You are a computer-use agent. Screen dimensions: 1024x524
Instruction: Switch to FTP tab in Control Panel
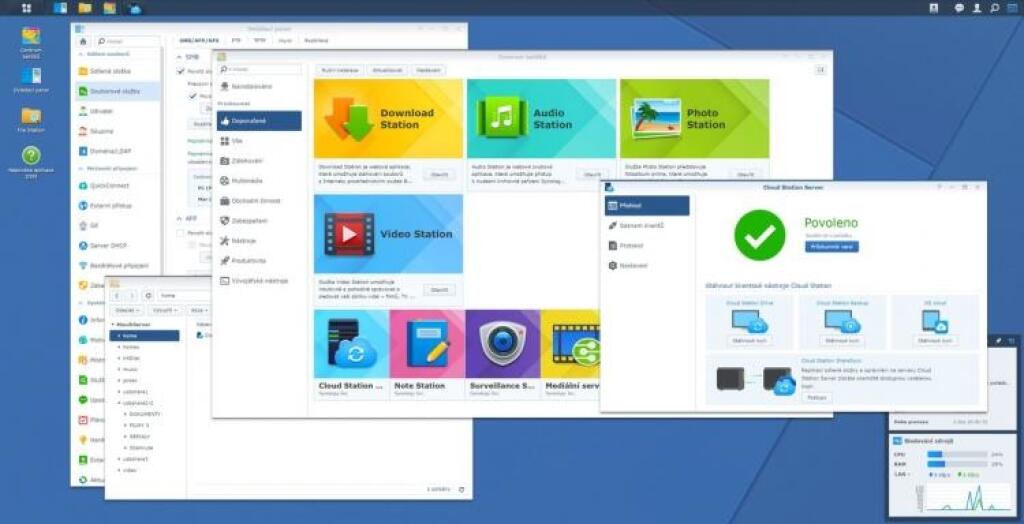(x=236, y=41)
